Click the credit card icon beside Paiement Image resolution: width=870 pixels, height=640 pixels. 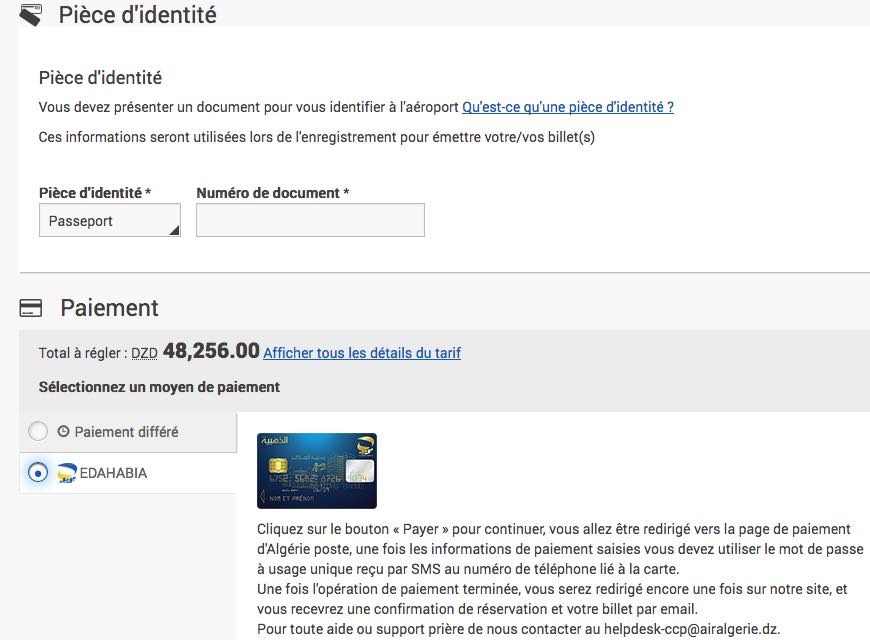click(31, 308)
